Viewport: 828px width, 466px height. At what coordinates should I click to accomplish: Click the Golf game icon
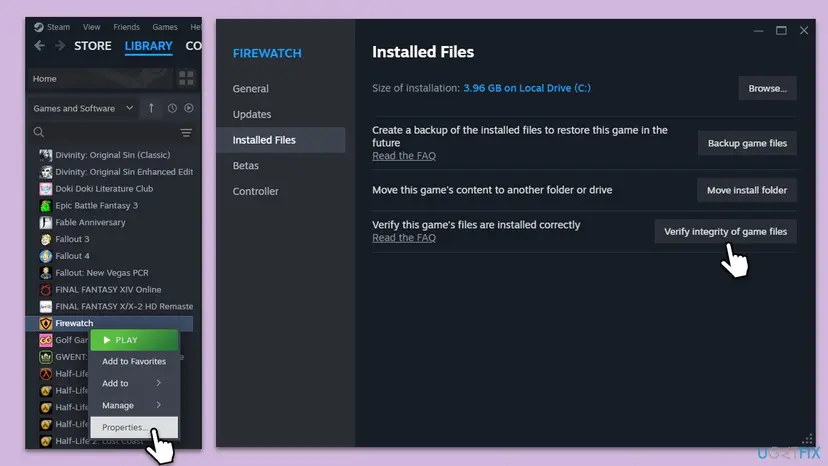(46, 340)
